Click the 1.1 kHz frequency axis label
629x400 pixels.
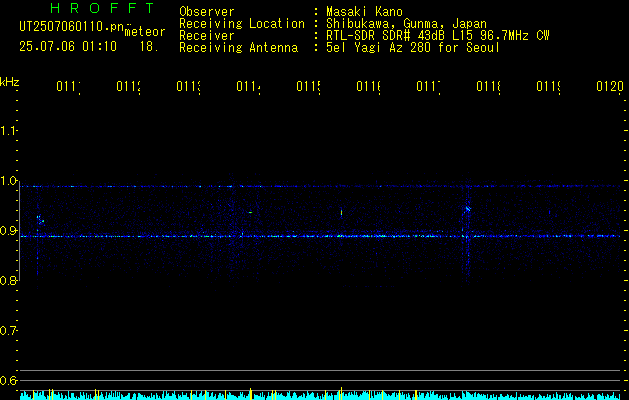point(9,130)
